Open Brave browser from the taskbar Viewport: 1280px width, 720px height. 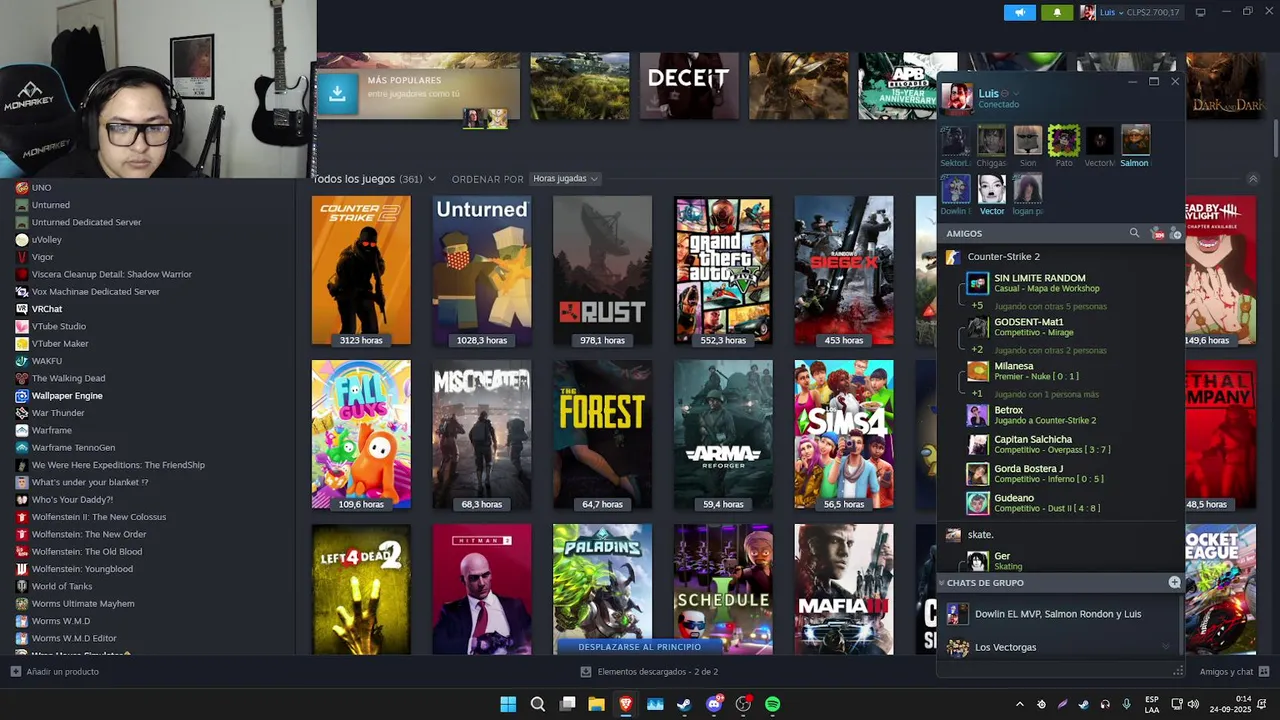click(x=626, y=704)
